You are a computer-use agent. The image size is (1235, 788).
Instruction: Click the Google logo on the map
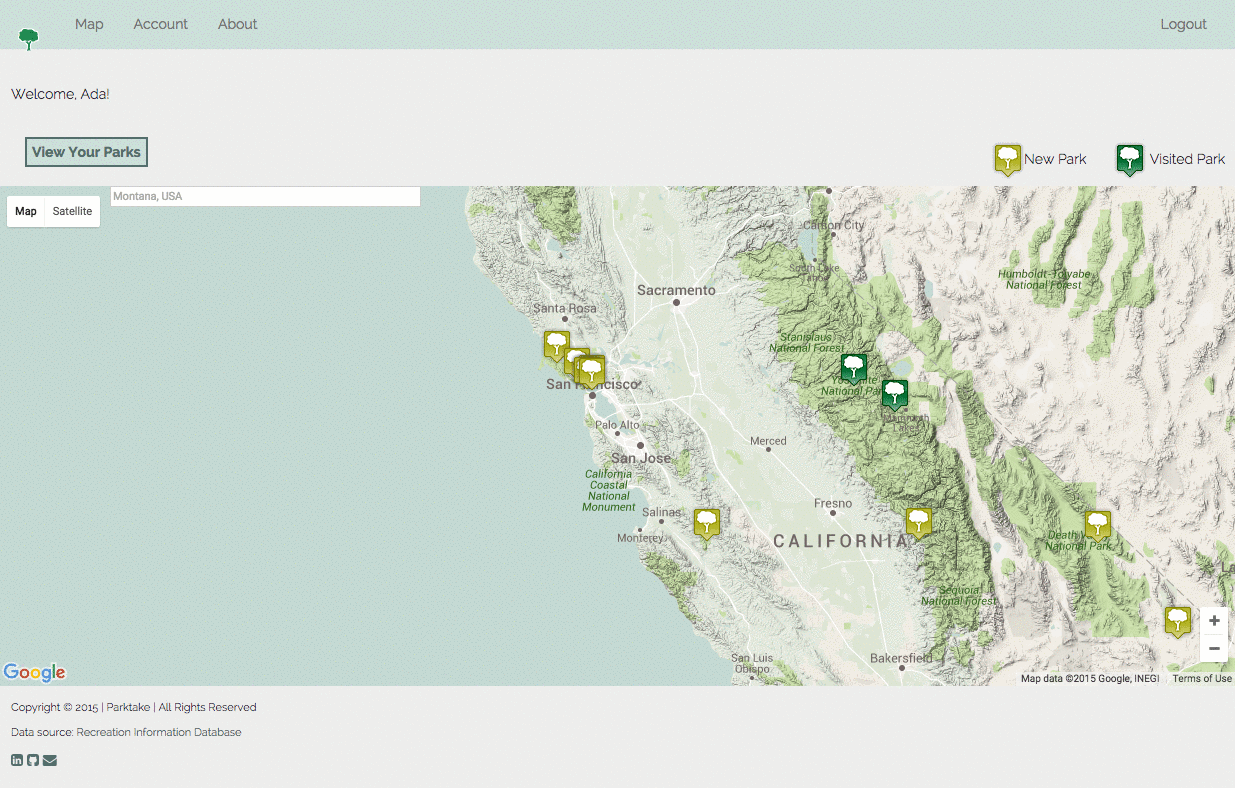34,672
